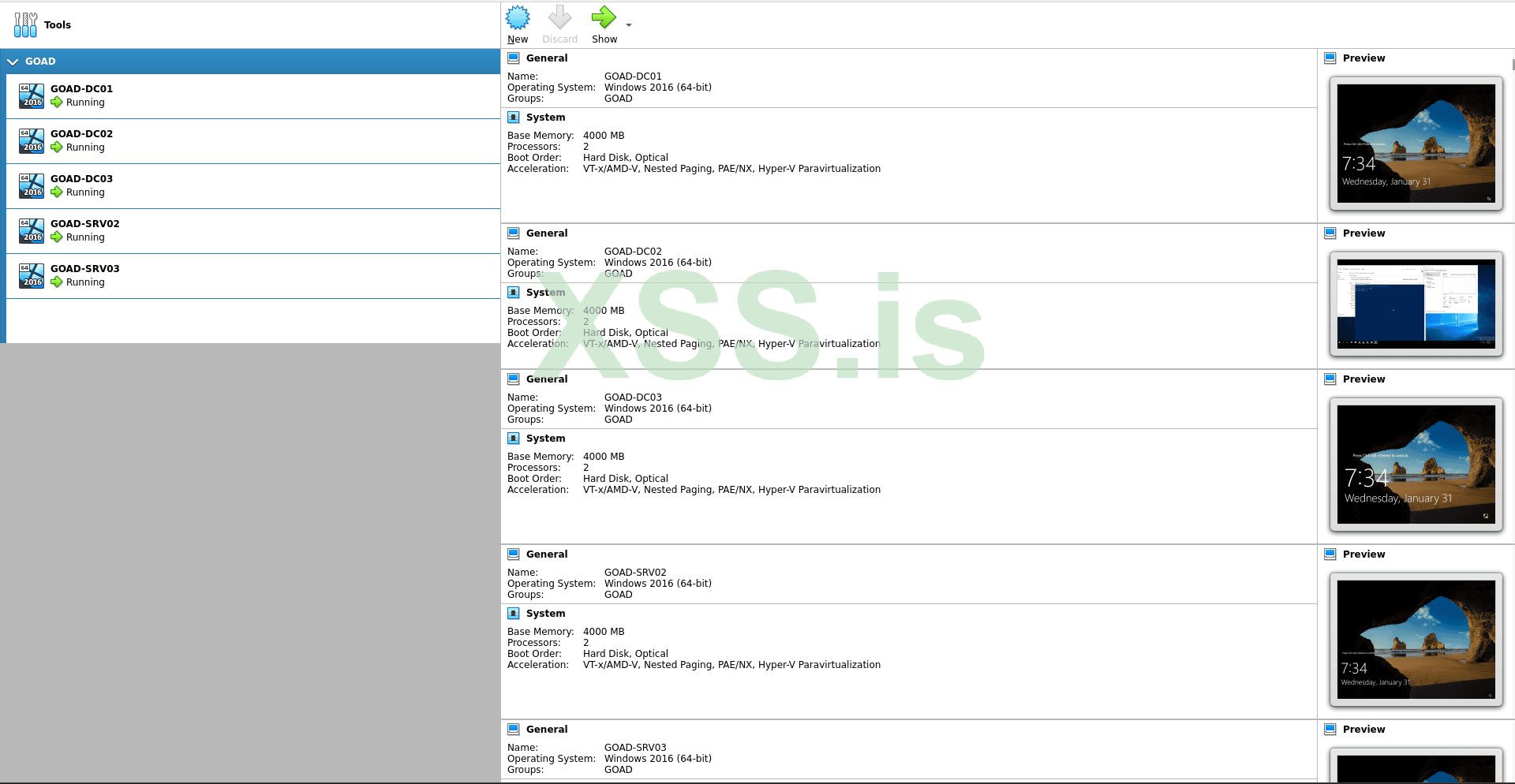Click Acceleration value text for GOAD-DC03
The height and width of the screenshot is (784, 1515).
731,490
